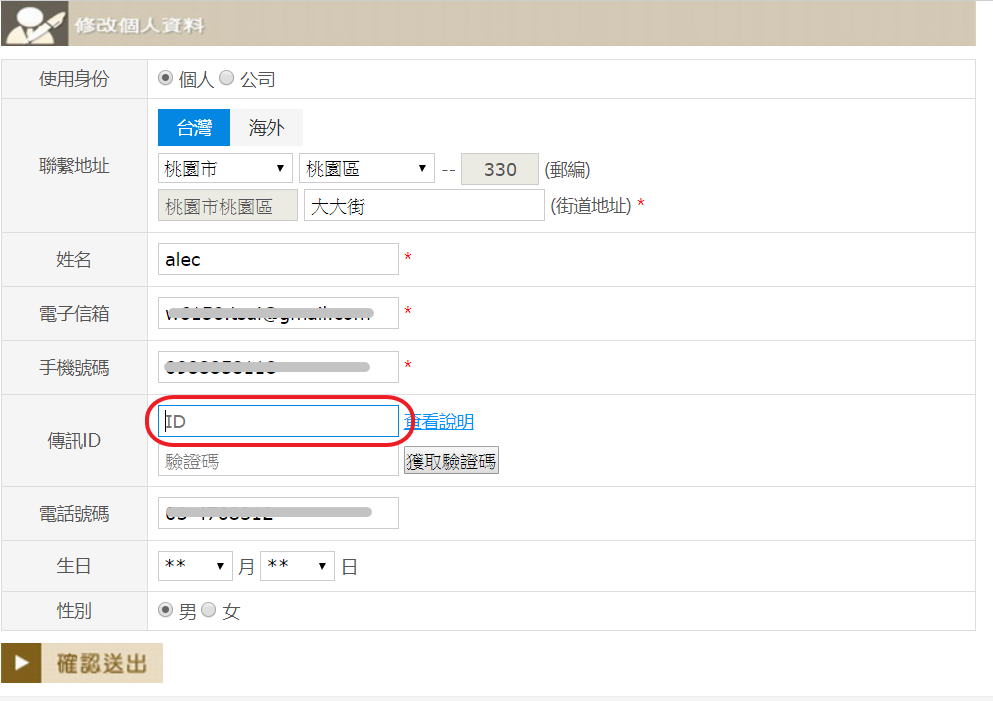Select the 公司 radio button
This screenshot has width=993, height=701.
click(x=226, y=78)
